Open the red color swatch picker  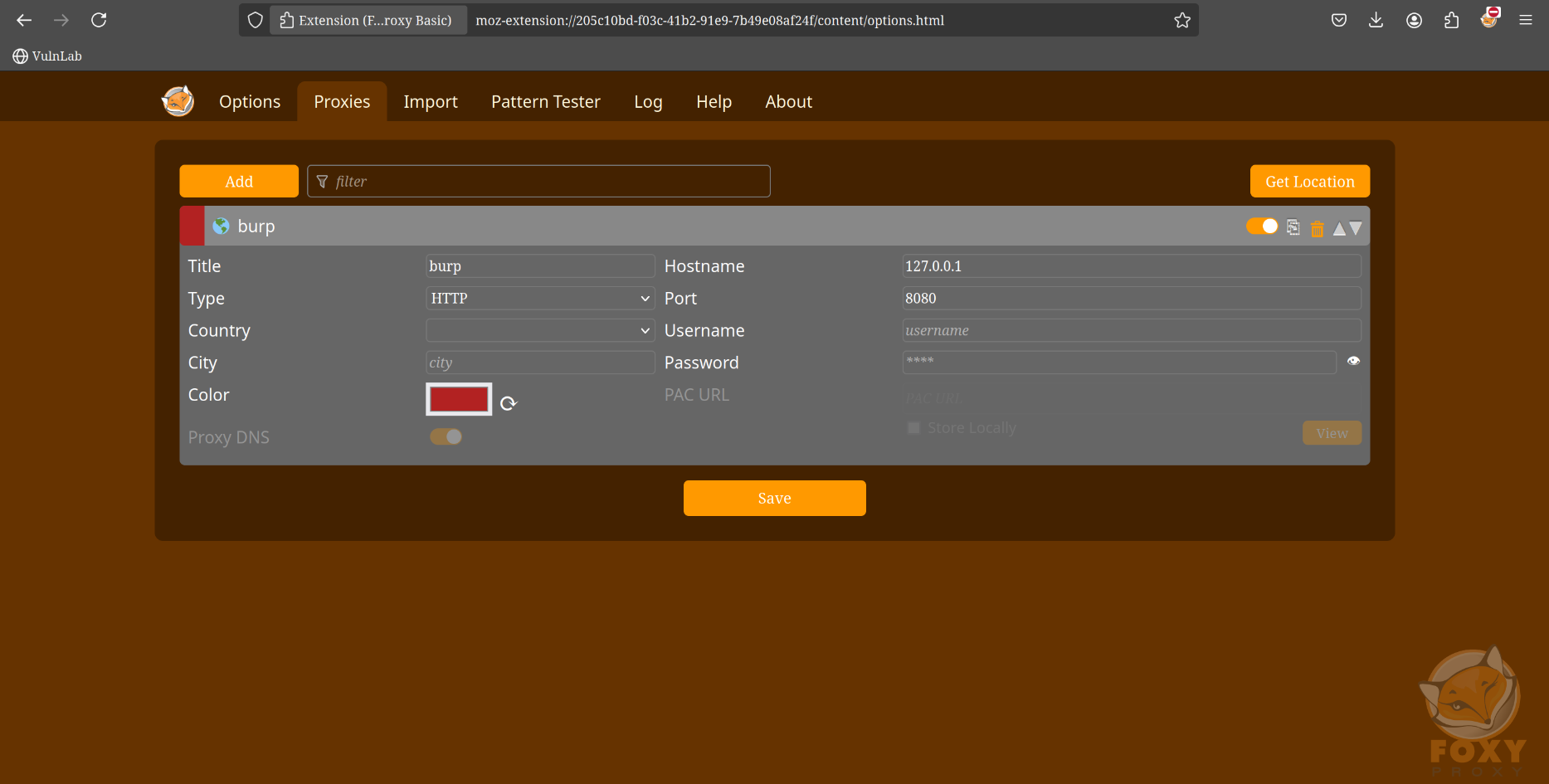point(459,399)
